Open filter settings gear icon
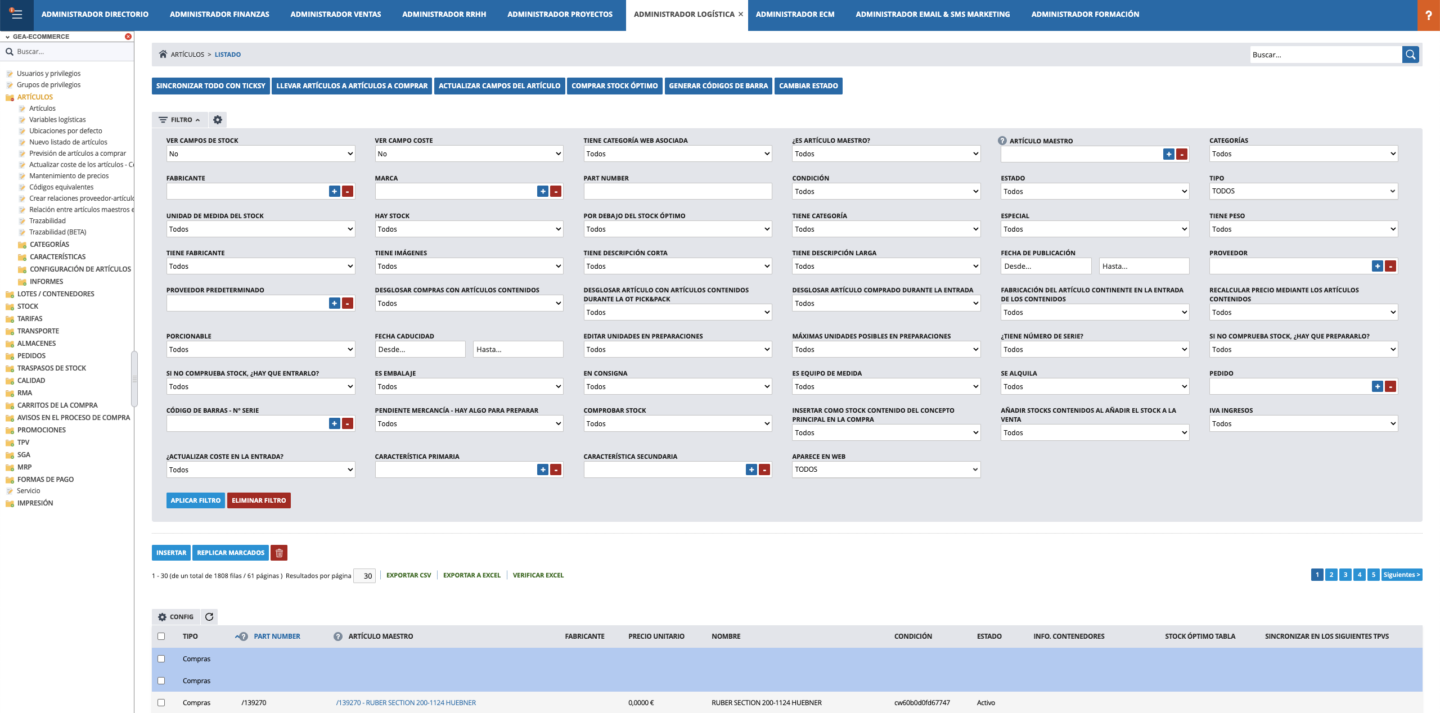The width and height of the screenshot is (1440, 713). point(218,120)
